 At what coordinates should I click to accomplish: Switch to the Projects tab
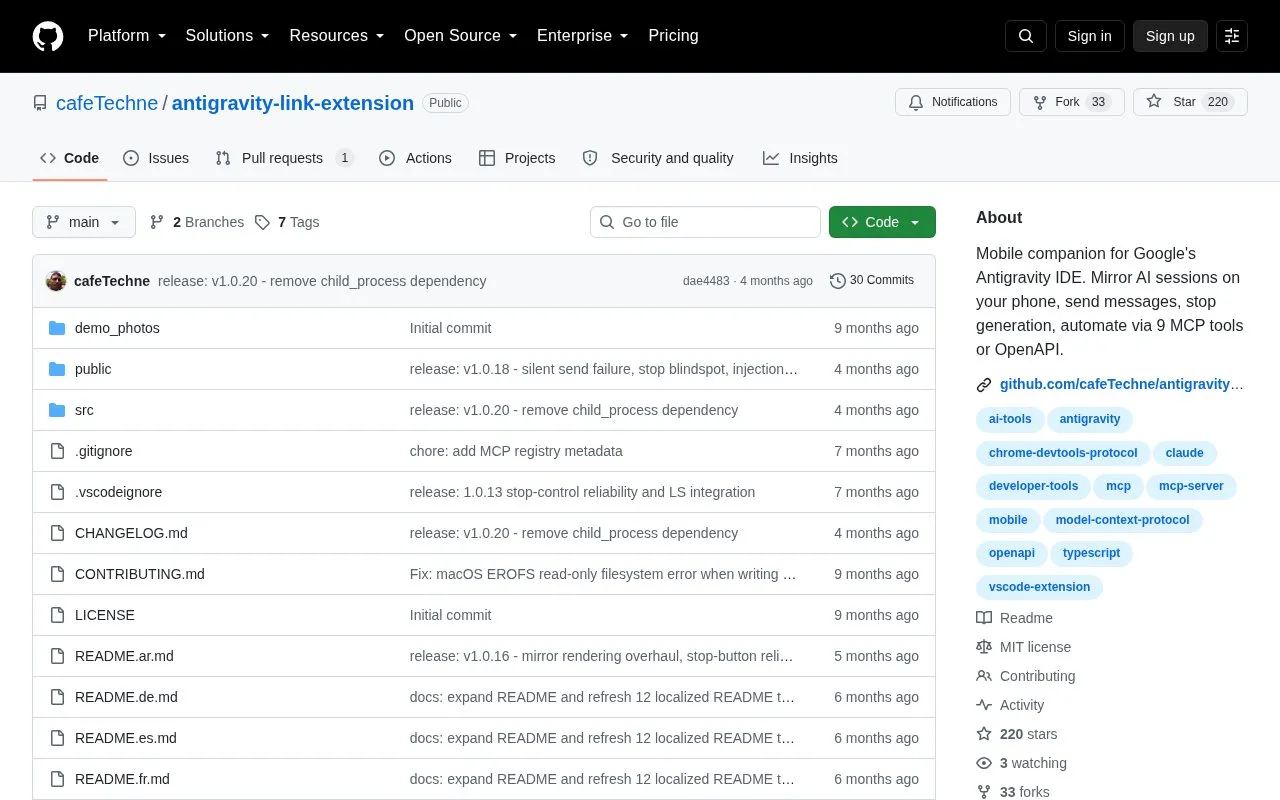coord(517,158)
